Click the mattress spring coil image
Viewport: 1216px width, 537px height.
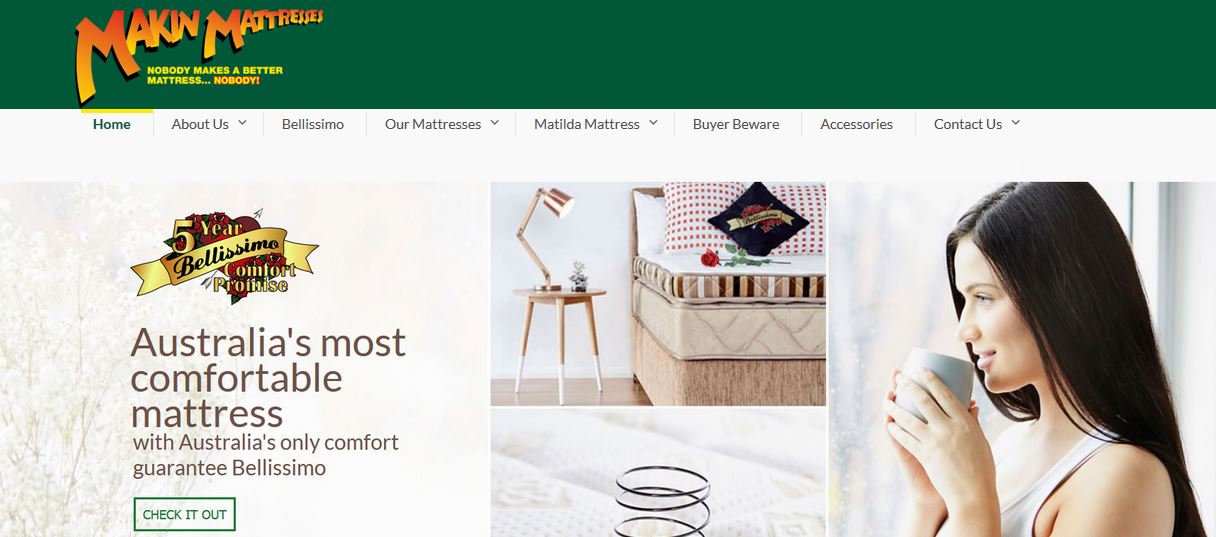click(658, 473)
